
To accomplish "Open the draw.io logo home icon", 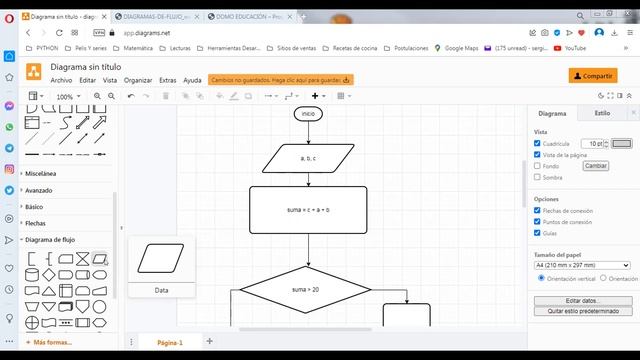I will pyautogui.click(x=33, y=71).
